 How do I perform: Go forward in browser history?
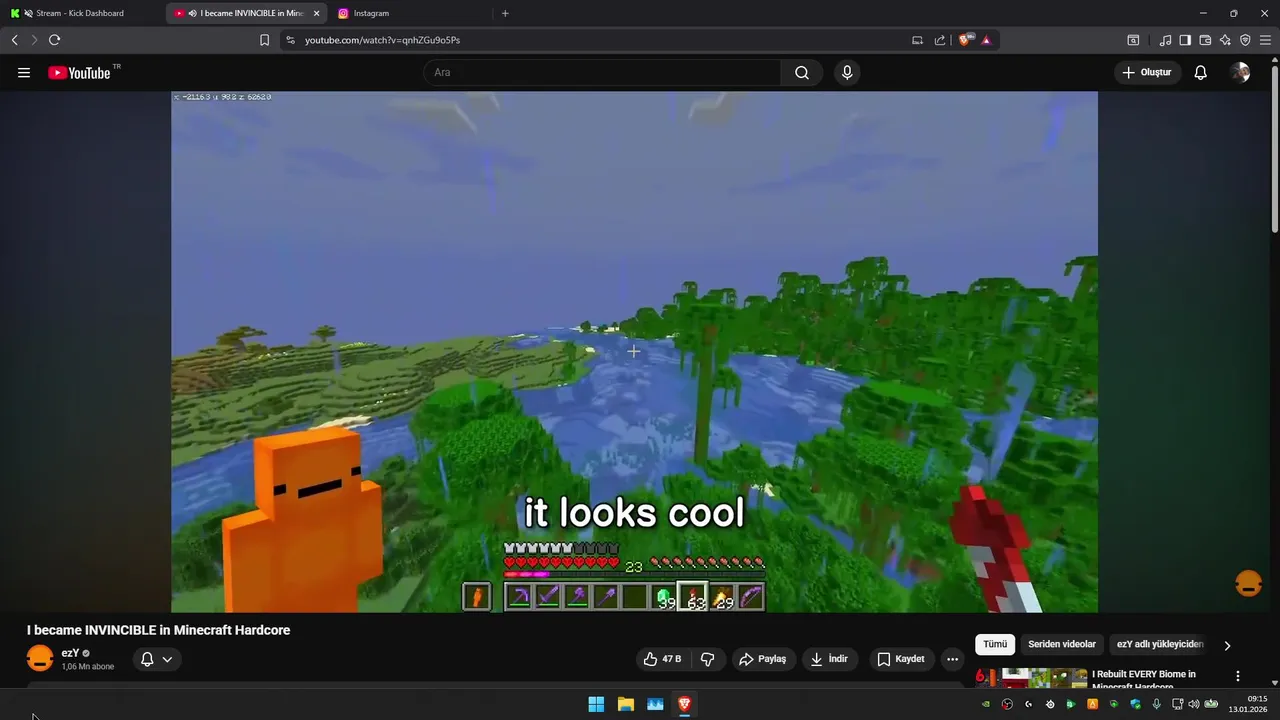[x=34, y=40]
